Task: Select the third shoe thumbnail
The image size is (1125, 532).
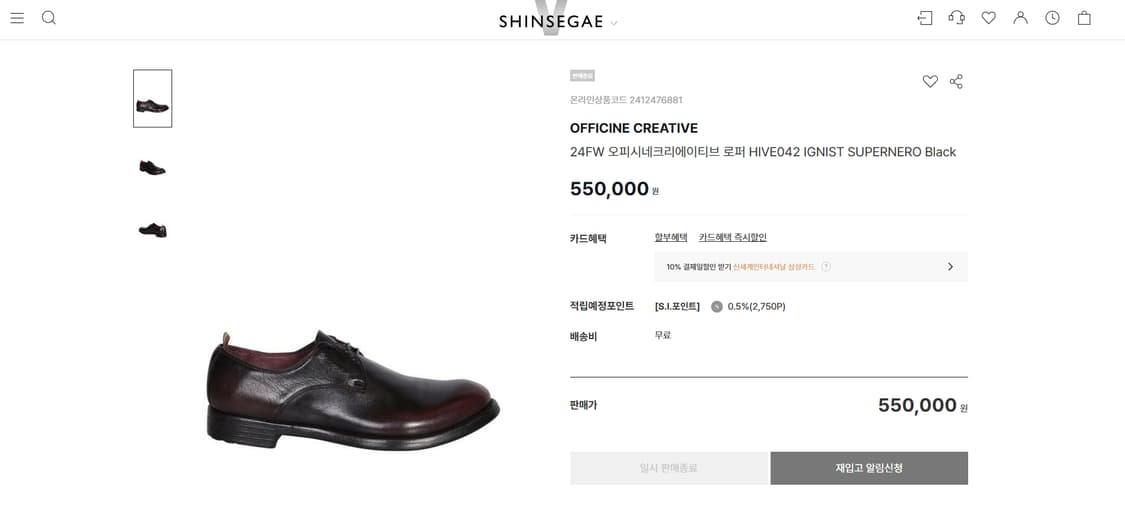Action: coord(153,230)
